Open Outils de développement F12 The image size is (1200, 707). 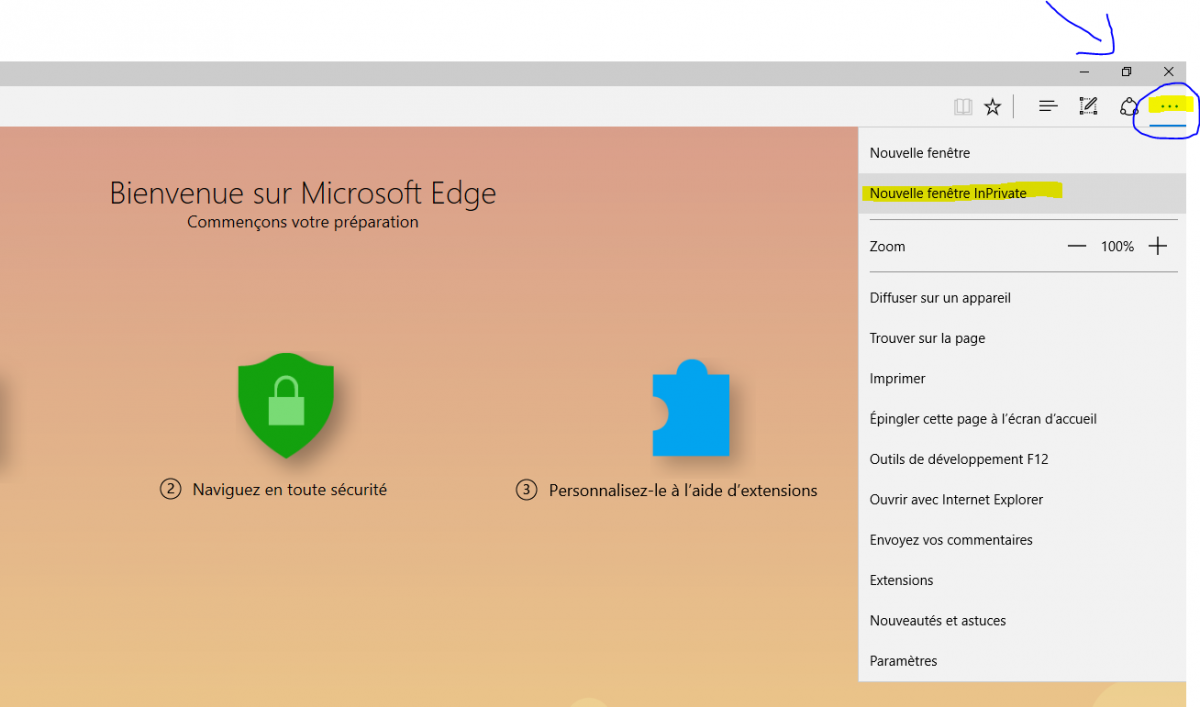click(x=958, y=459)
